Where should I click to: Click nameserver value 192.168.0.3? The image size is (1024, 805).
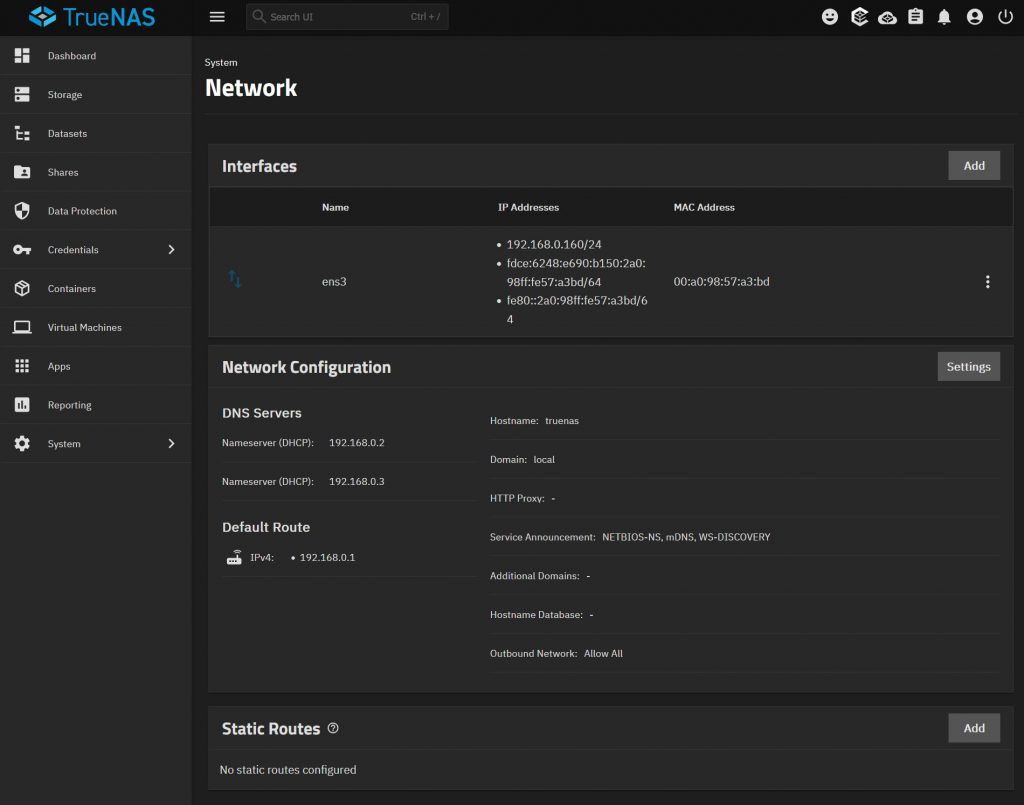click(357, 481)
